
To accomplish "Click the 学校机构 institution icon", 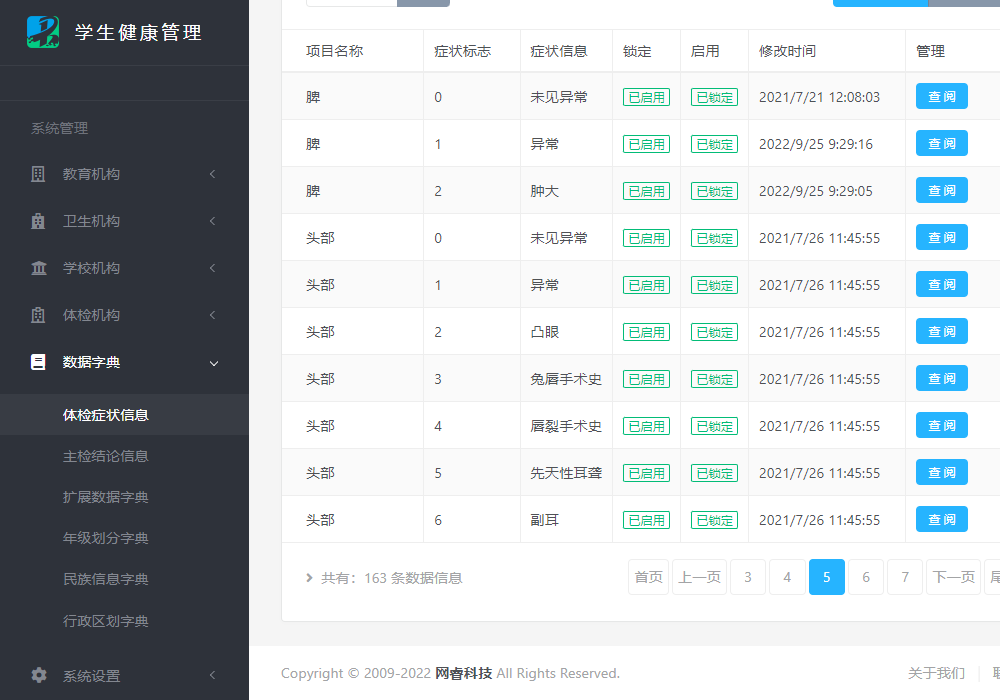I will pyautogui.click(x=38, y=268).
